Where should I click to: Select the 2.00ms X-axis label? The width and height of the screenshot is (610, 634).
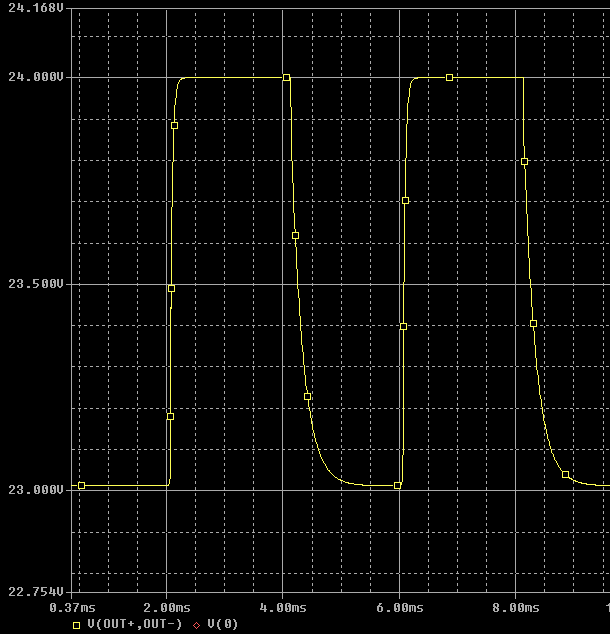pyautogui.click(x=166, y=607)
